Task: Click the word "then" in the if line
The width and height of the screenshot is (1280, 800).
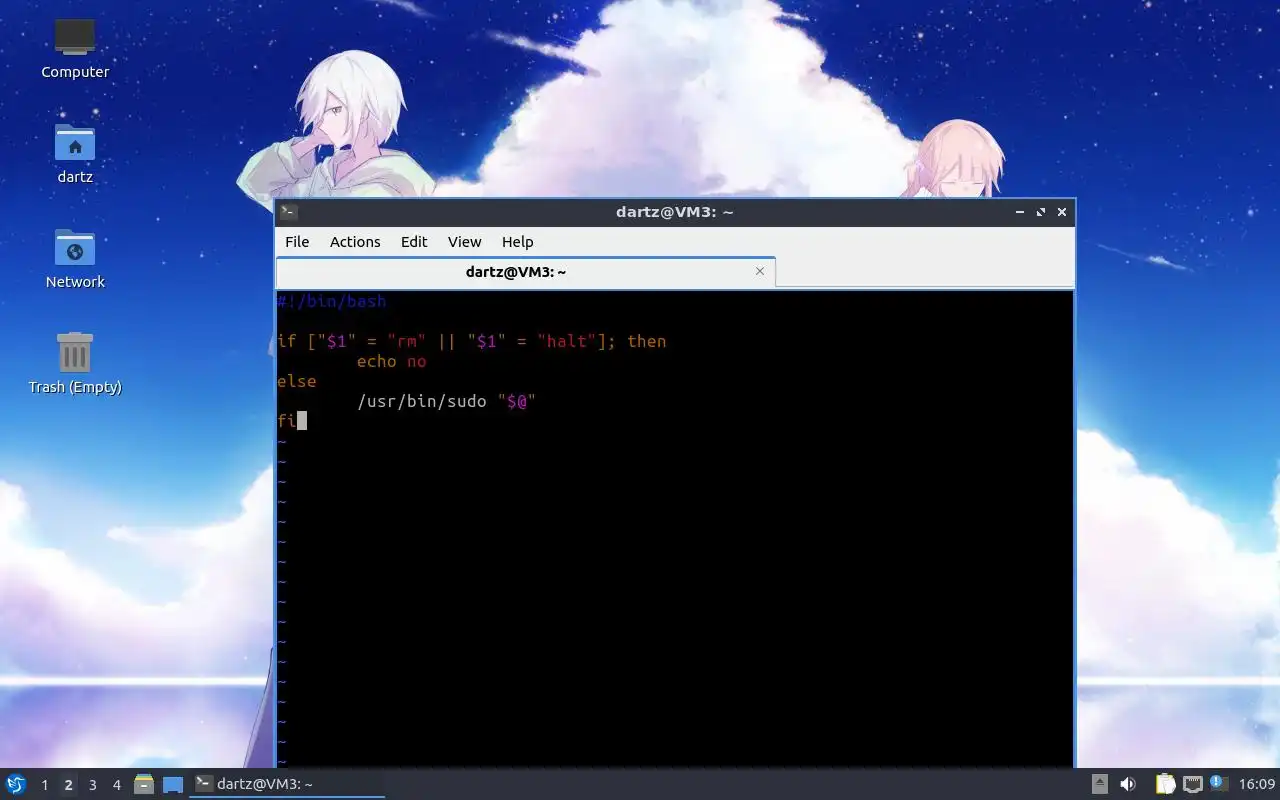Action: [x=646, y=341]
